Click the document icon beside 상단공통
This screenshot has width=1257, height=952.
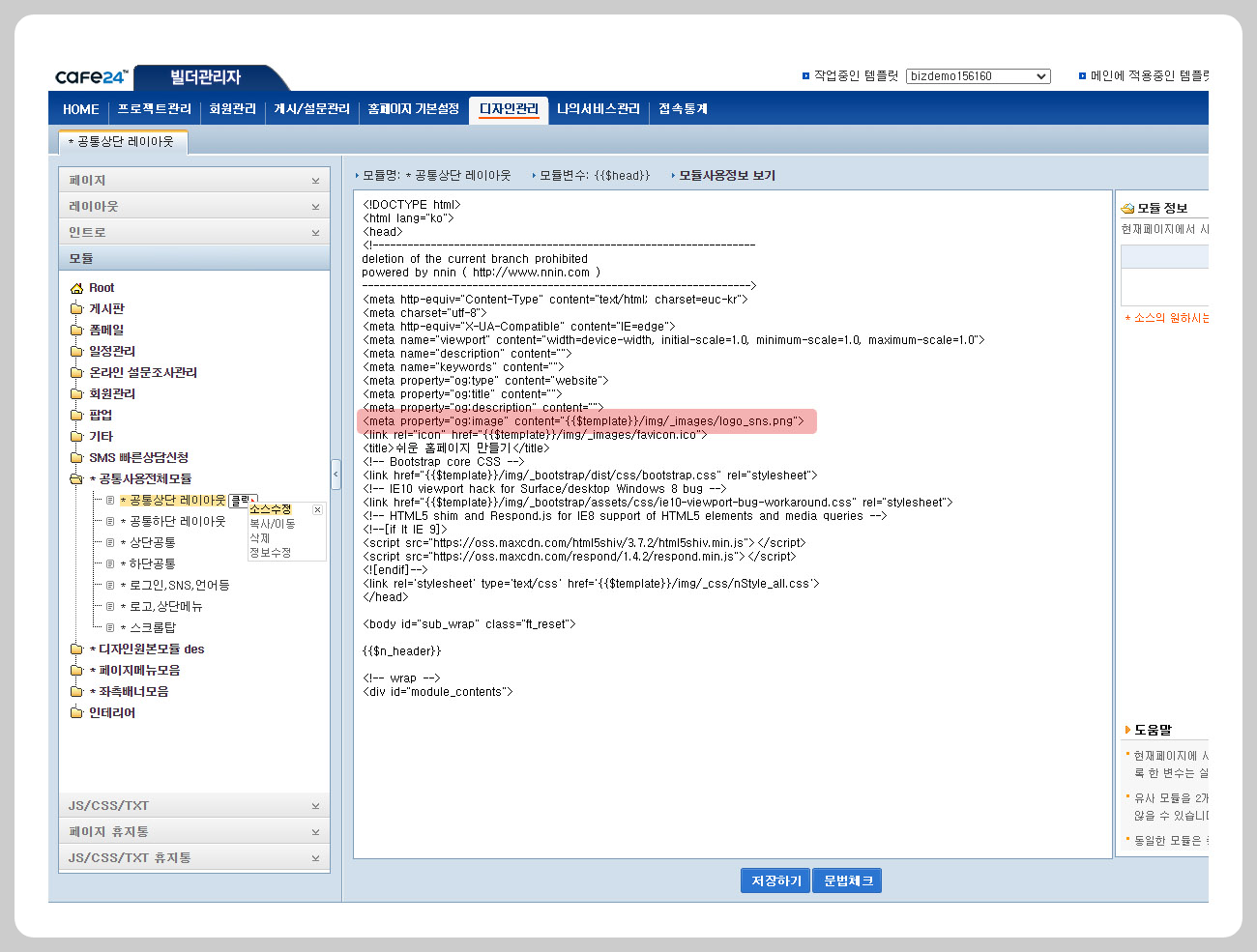coord(110,543)
